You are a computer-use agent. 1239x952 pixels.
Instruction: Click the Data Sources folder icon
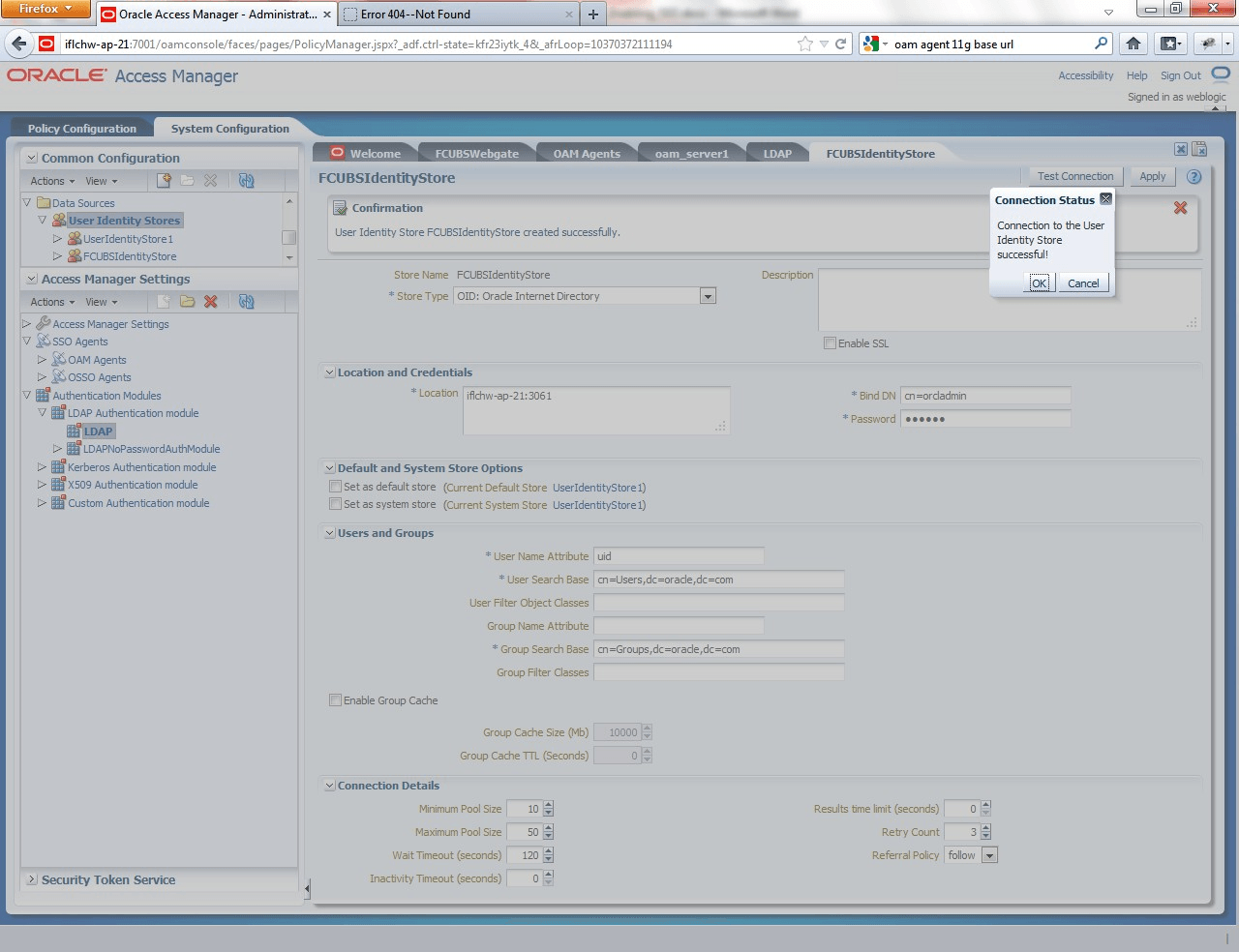tap(44, 203)
